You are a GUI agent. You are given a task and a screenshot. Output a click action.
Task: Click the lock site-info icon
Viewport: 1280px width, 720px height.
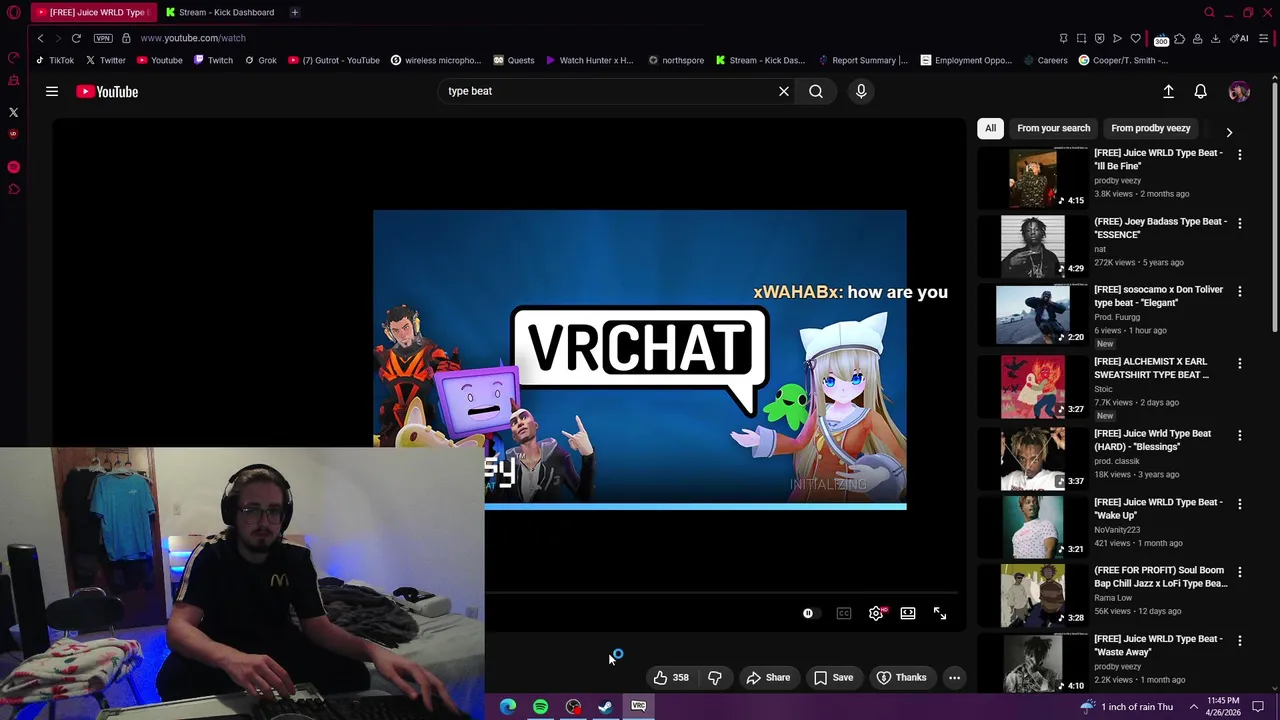pos(126,38)
